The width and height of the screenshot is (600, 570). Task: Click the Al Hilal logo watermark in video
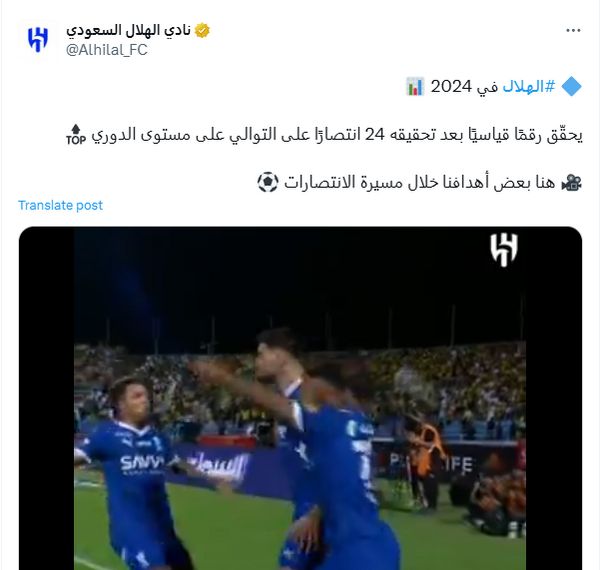[504, 250]
